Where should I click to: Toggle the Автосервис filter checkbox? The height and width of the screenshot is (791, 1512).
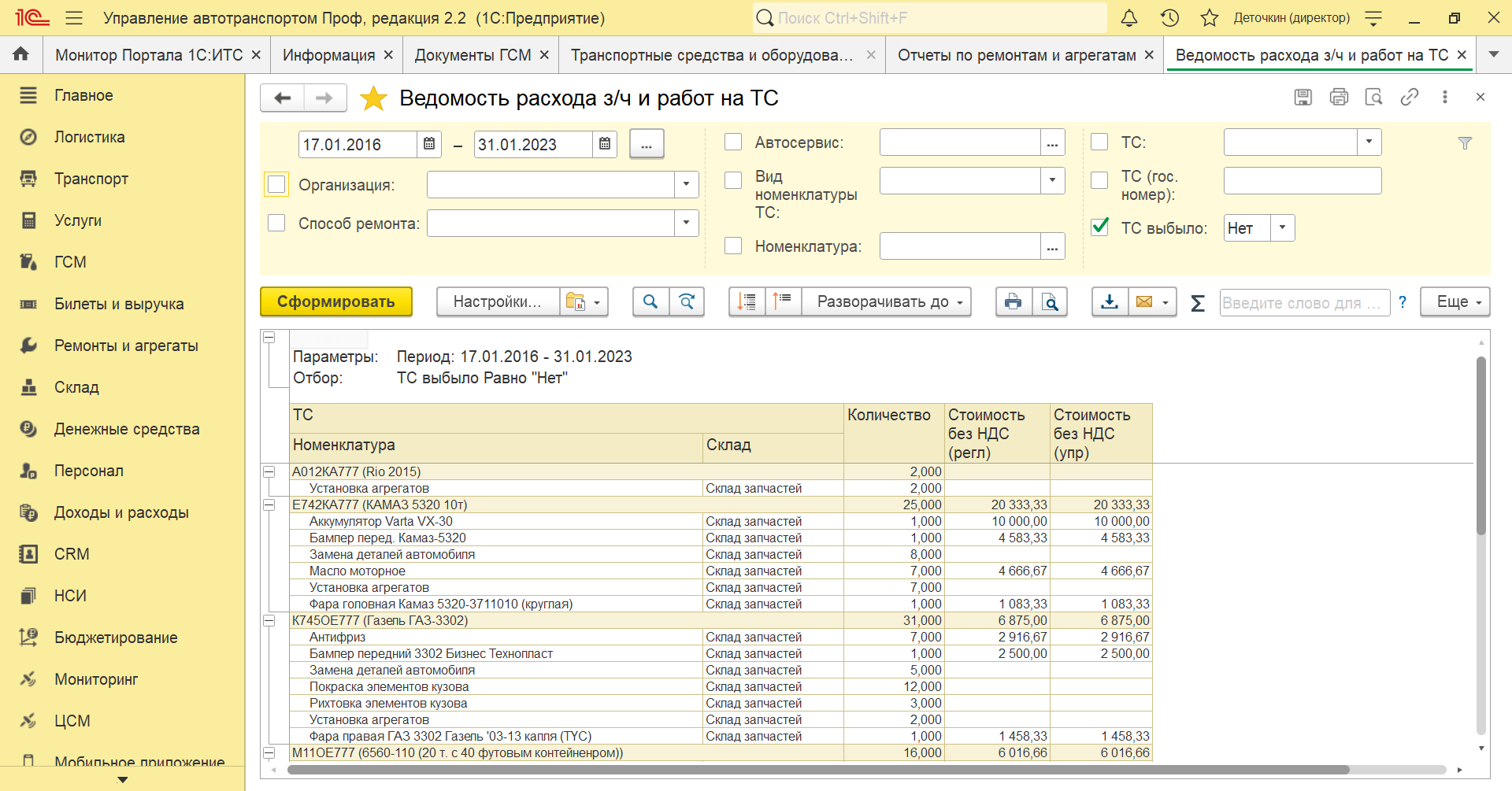click(x=733, y=142)
